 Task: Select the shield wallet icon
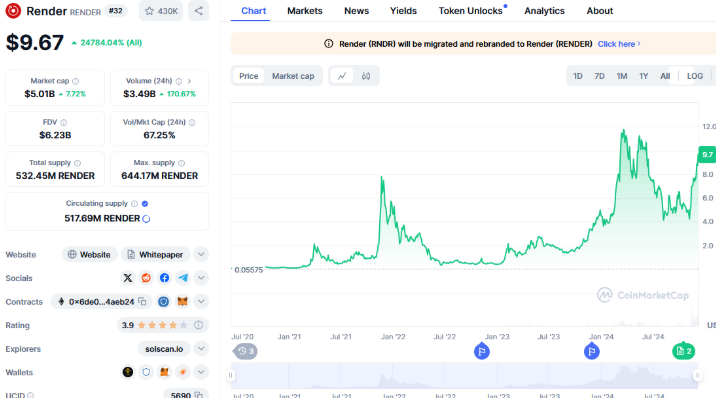point(146,372)
